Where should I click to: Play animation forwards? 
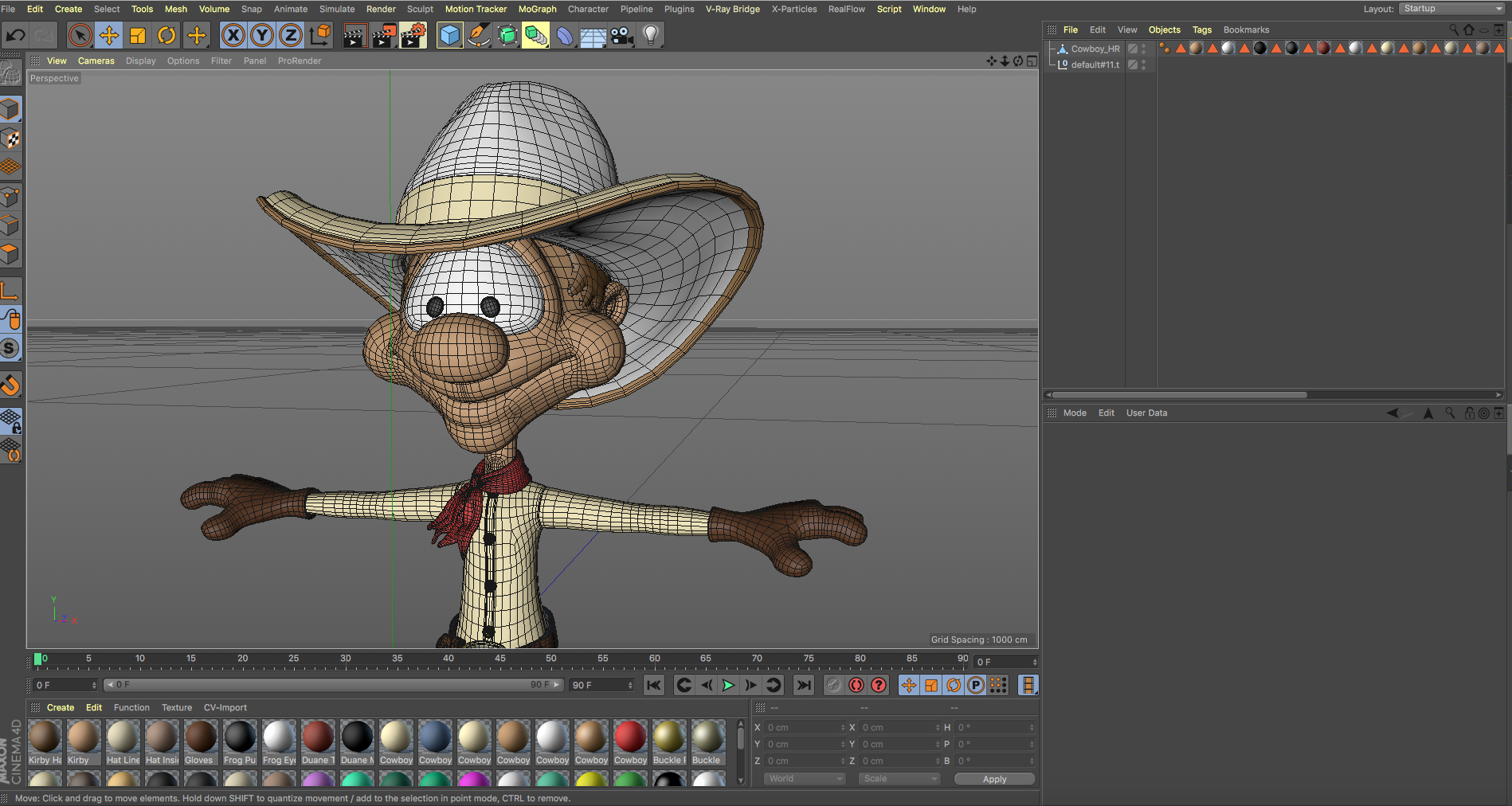click(728, 685)
